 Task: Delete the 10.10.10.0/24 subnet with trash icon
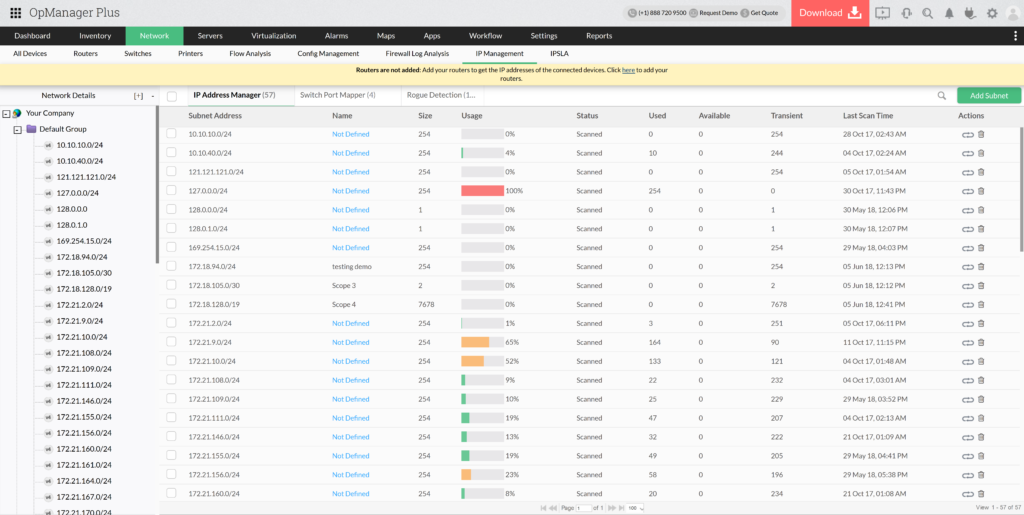[981, 134]
